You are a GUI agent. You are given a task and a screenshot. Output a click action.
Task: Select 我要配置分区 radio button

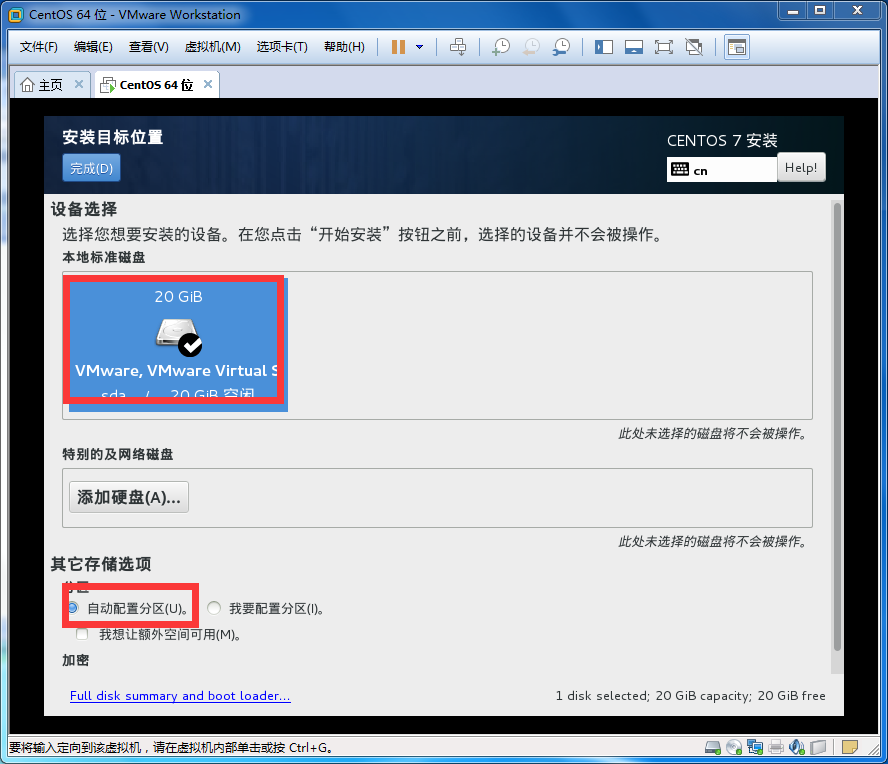[214, 608]
